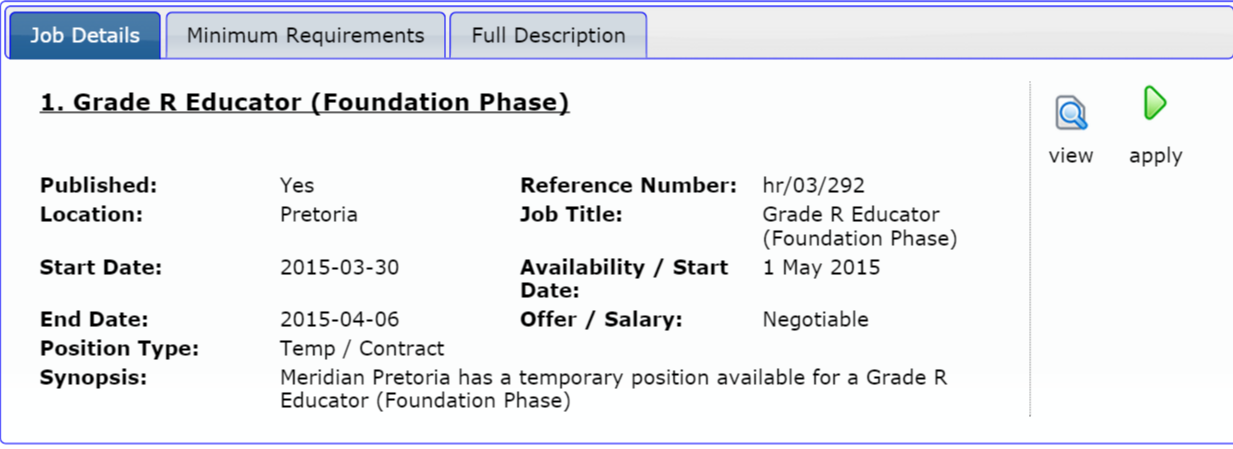The image size is (1233, 449).
Task: Click the magnifier view icon
Action: pyautogui.click(x=1071, y=113)
